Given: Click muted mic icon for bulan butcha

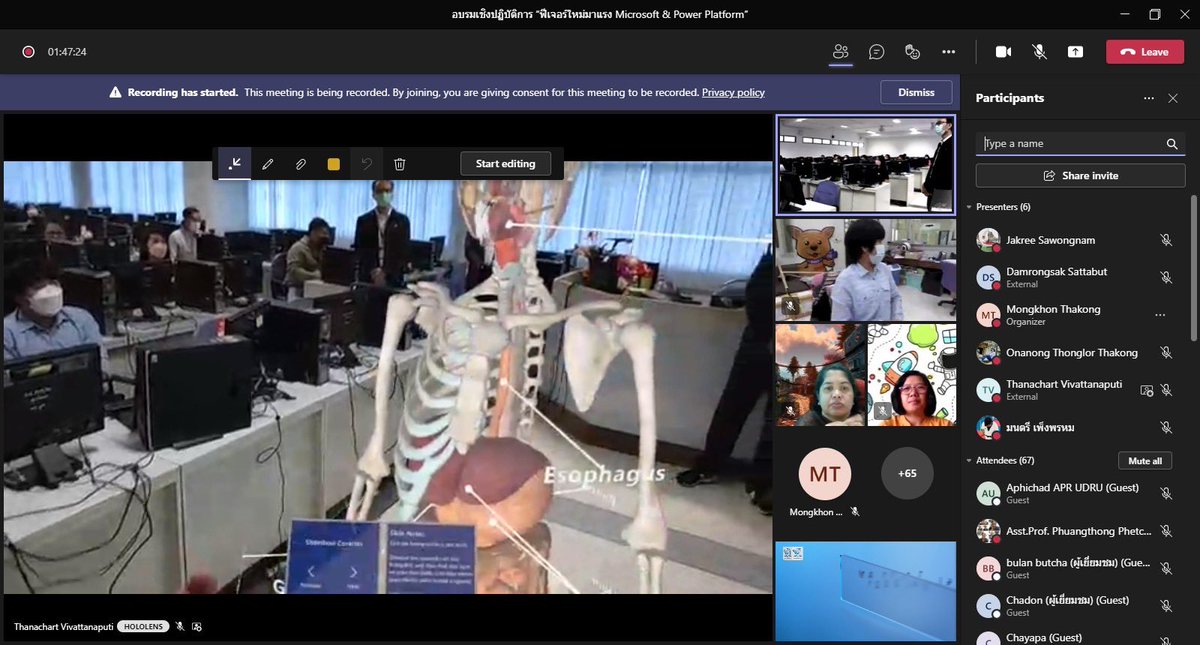Looking at the screenshot, I should (x=1165, y=569).
